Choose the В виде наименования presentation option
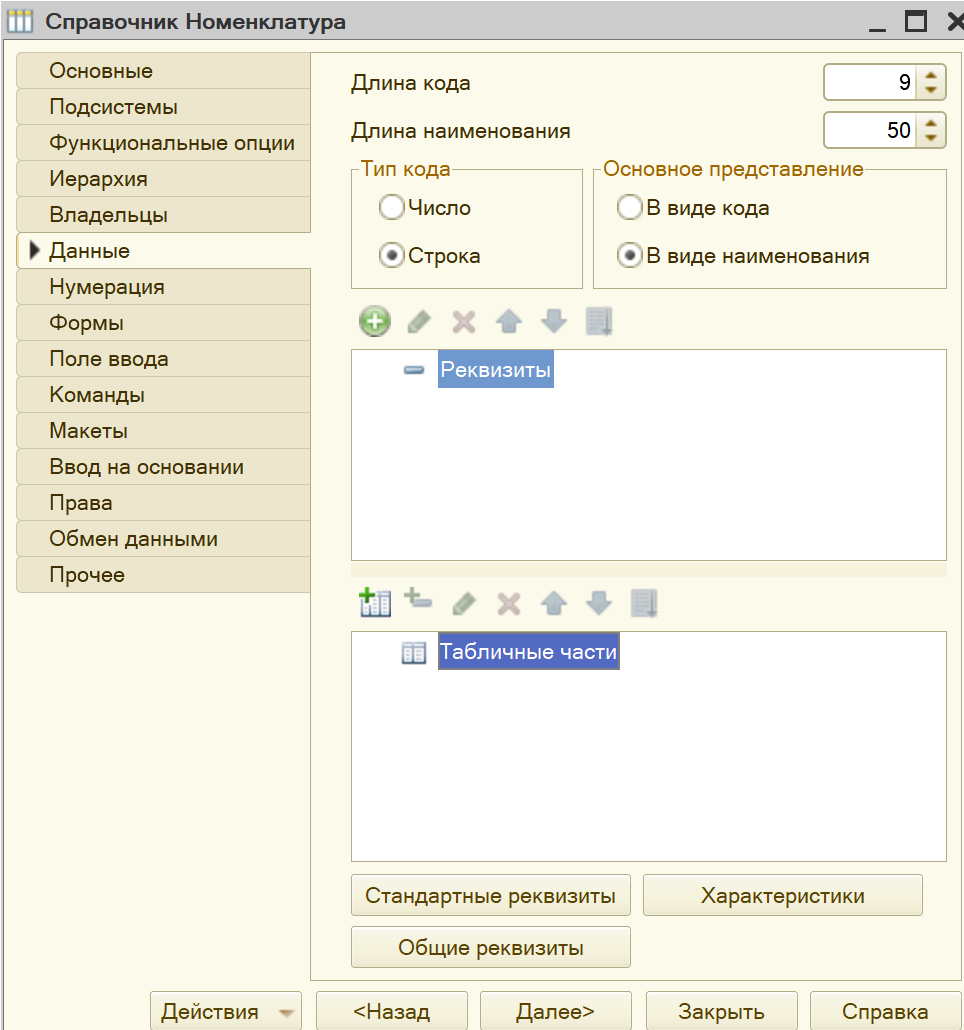Viewport: 964px width, 1030px height. (x=629, y=256)
